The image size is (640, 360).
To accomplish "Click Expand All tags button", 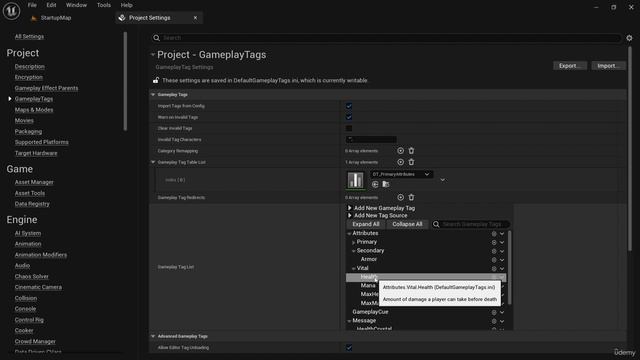I will [366, 224].
